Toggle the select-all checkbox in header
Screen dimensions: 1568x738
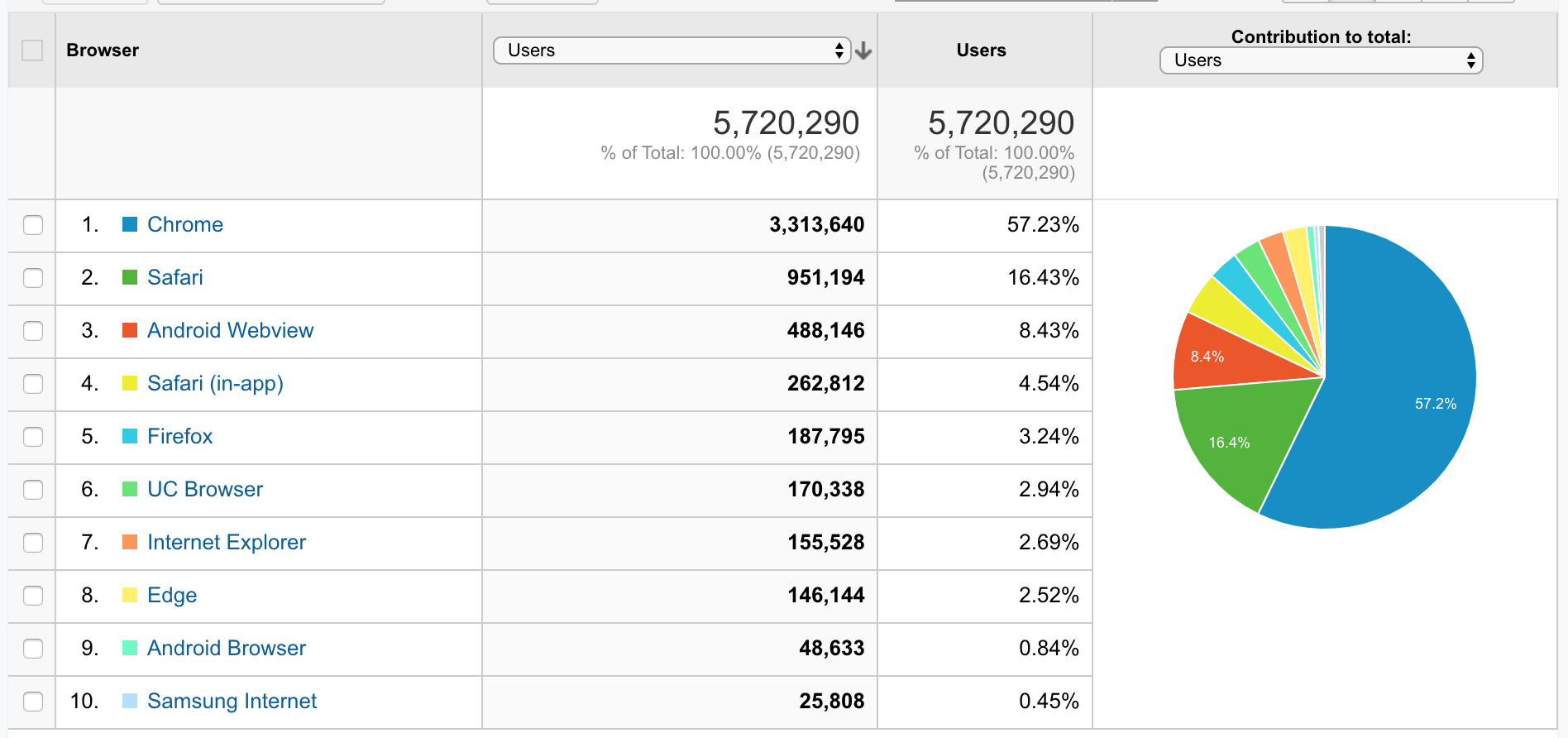click(x=32, y=50)
